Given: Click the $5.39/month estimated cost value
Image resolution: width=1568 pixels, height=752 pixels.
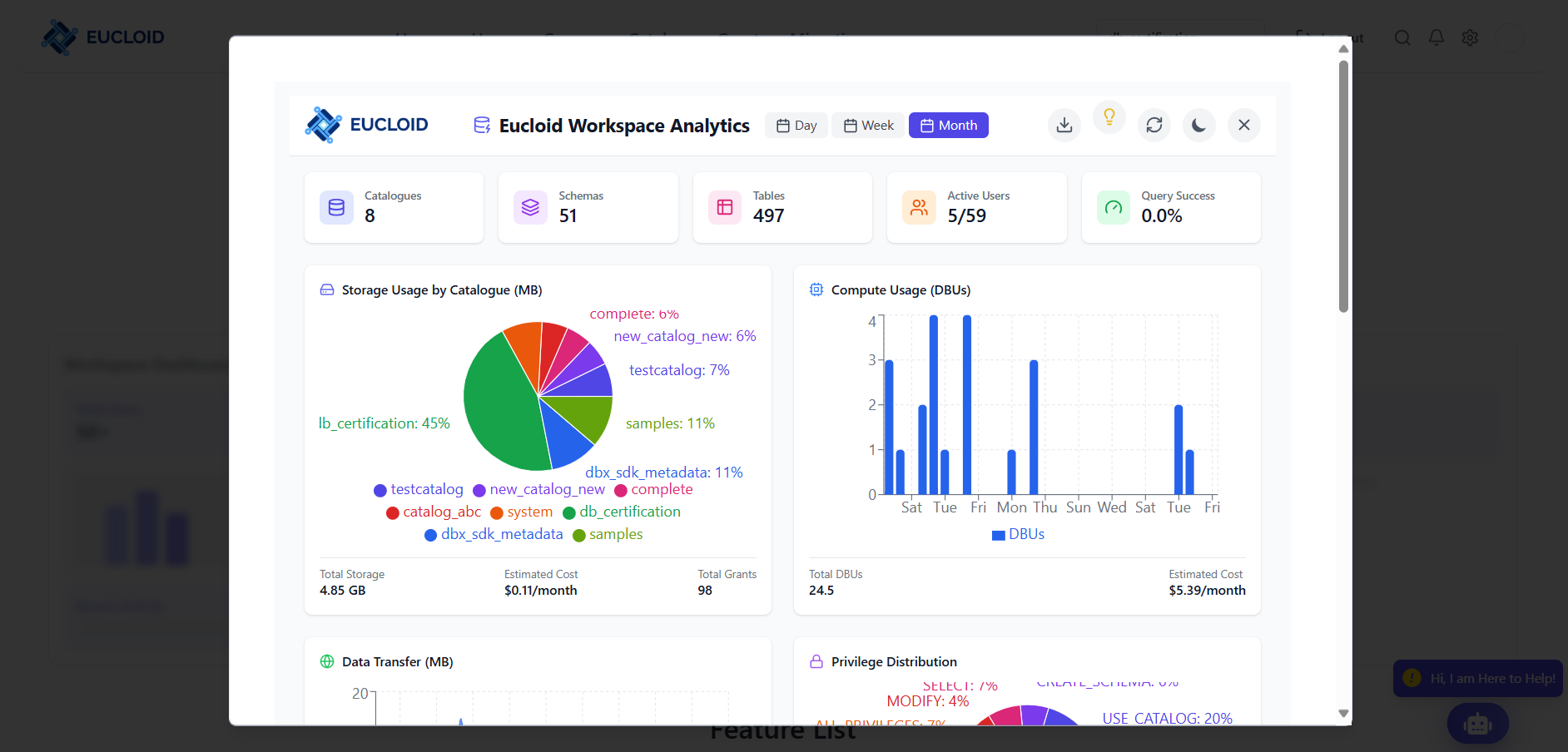Looking at the screenshot, I should (1207, 590).
